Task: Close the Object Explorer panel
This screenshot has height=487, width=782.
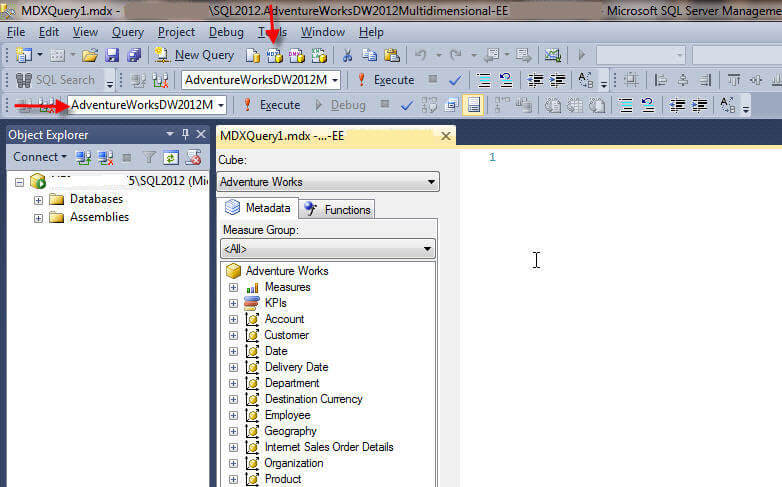Action: pos(201,134)
